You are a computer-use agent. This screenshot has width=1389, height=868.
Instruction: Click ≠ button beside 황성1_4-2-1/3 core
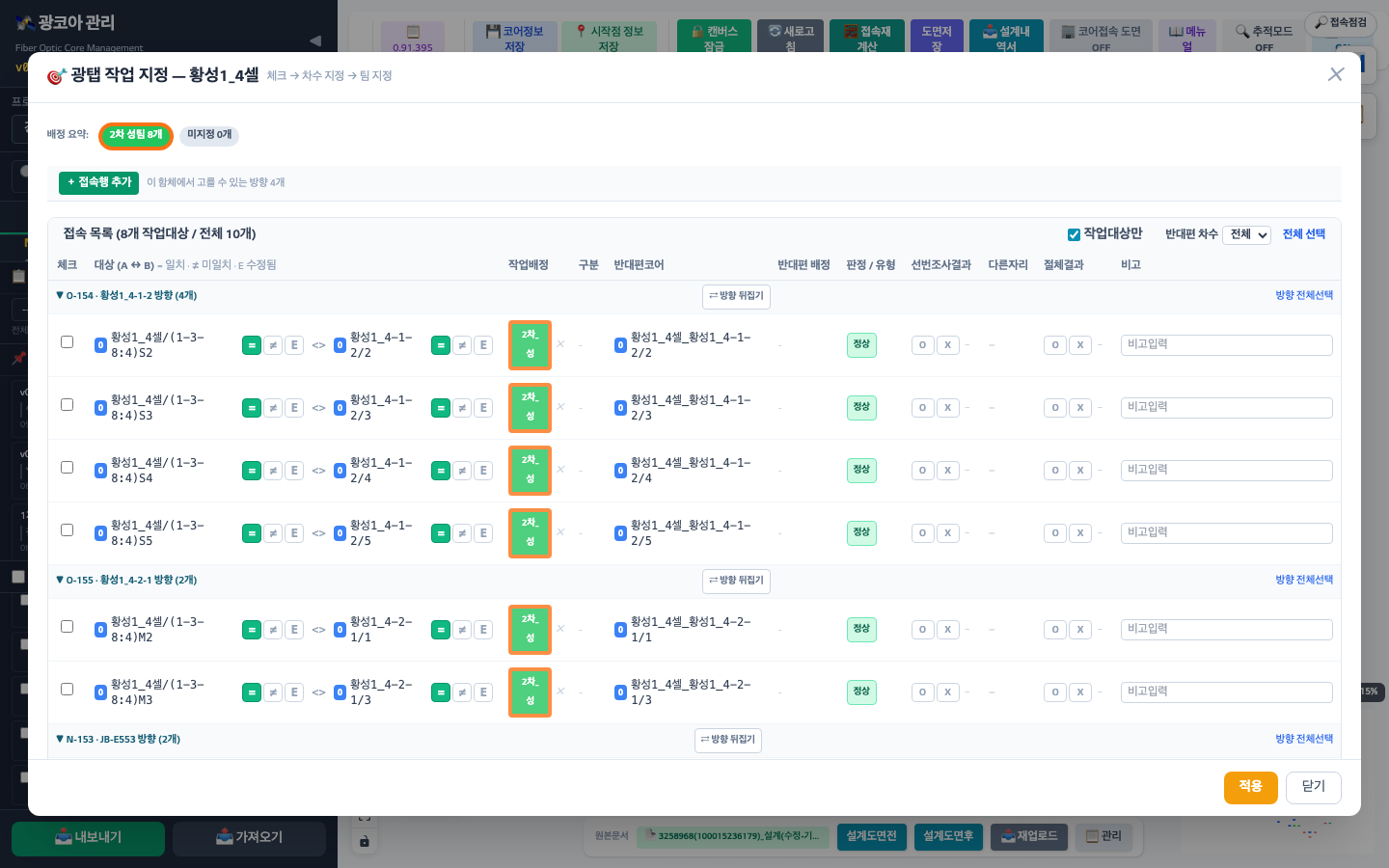pyautogui.click(x=462, y=692)
